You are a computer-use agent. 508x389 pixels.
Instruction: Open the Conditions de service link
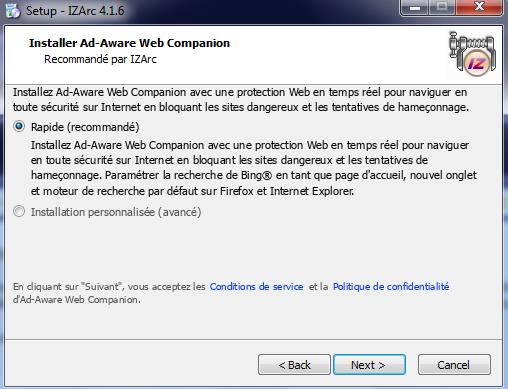(256, 287)
